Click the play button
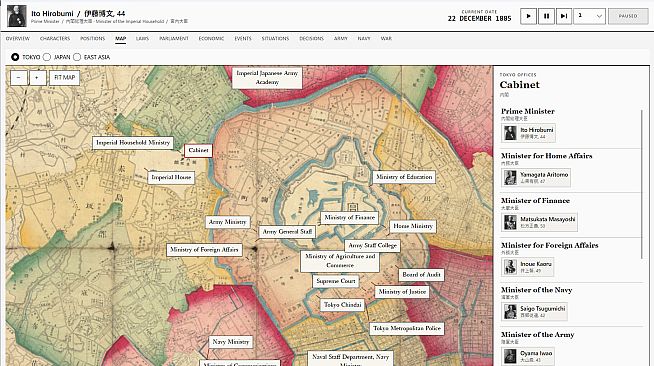The width and height of the screenshot is (654, 366). [x=528, y=16]
